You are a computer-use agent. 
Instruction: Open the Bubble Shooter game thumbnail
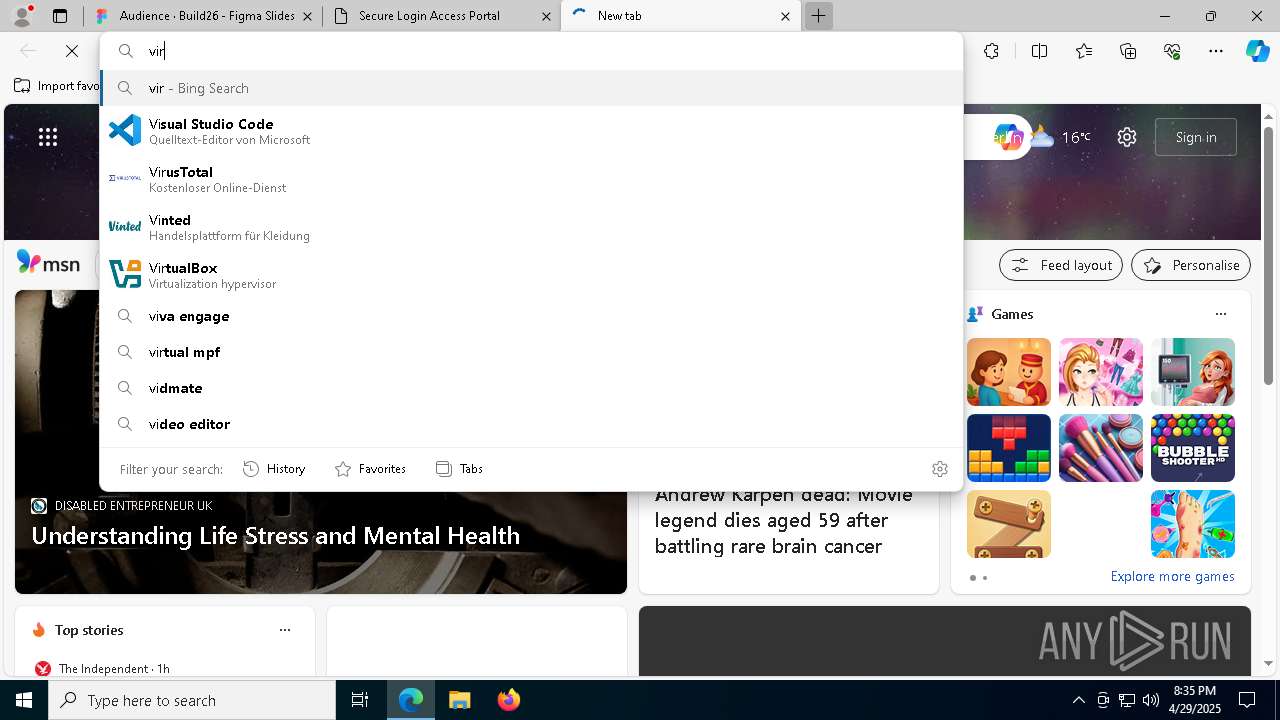point(1193,448)
